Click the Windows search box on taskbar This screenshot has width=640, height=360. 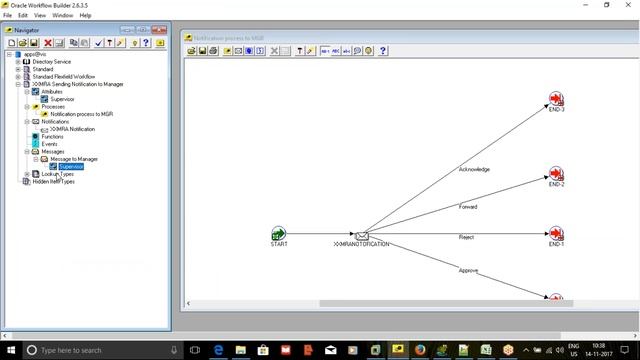102,350
